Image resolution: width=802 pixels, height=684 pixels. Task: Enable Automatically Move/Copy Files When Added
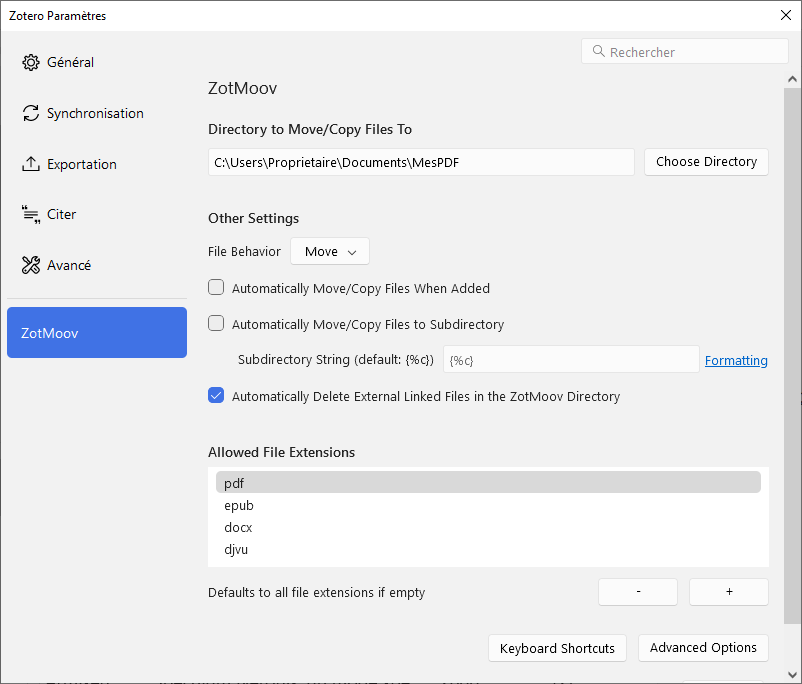(216, 288)
